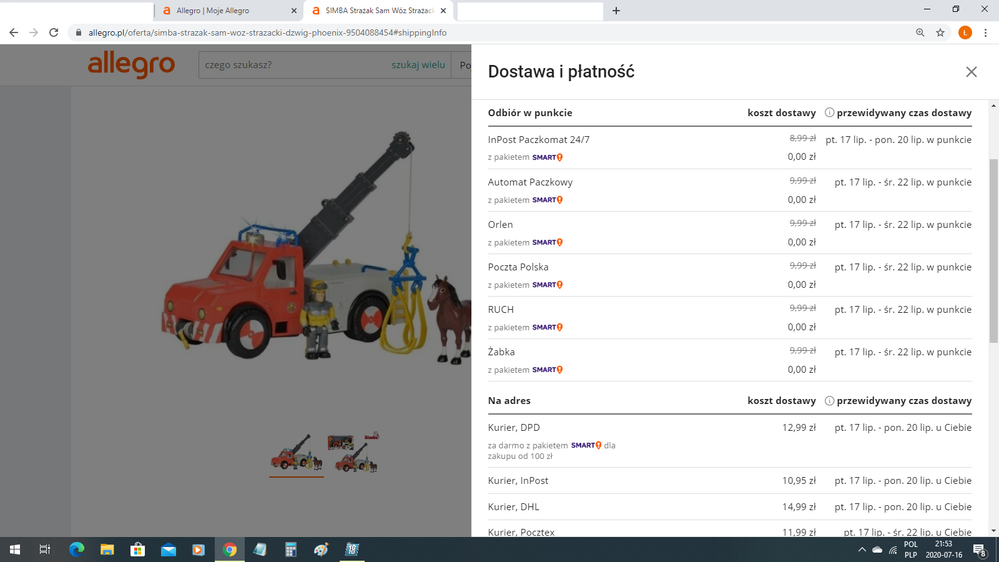Click the POL PLP language indicator
Screen dimensions: 999x562
[911, 549]
